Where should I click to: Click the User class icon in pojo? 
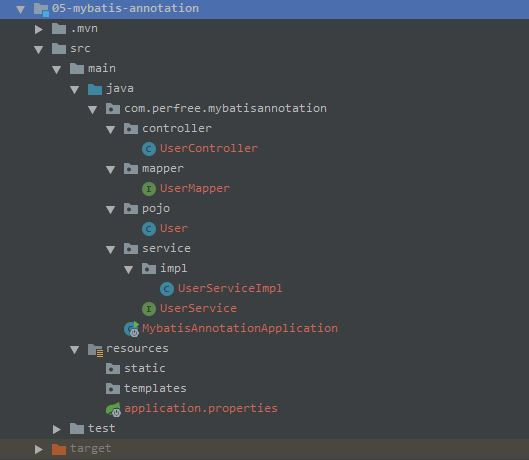149,229
